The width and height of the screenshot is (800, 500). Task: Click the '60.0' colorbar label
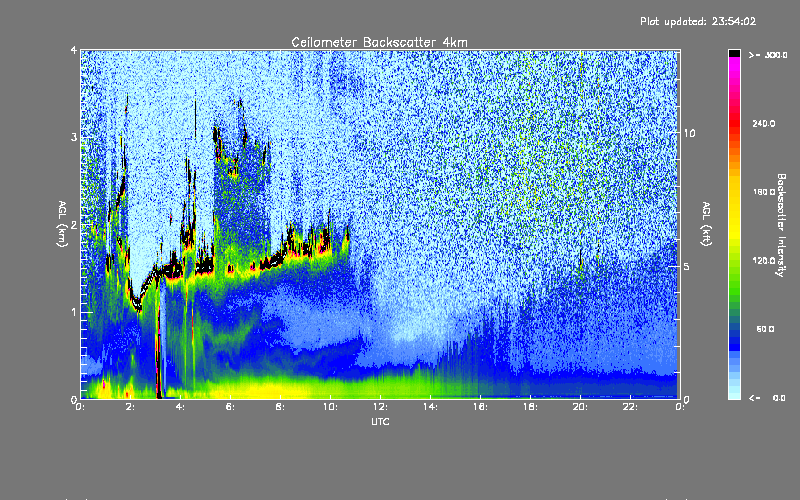pyautogui.click(x=765, y=329)
